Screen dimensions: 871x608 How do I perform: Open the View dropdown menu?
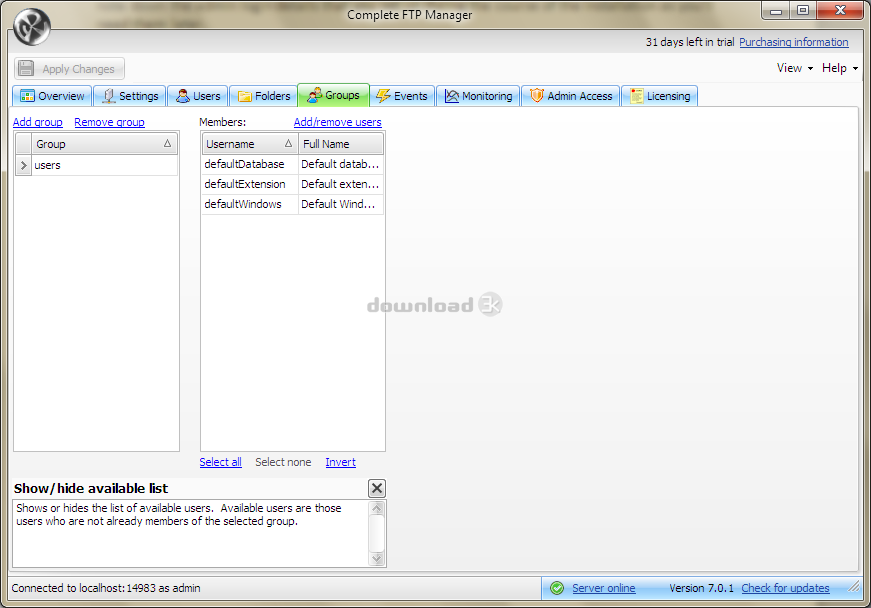pos(794,68)
